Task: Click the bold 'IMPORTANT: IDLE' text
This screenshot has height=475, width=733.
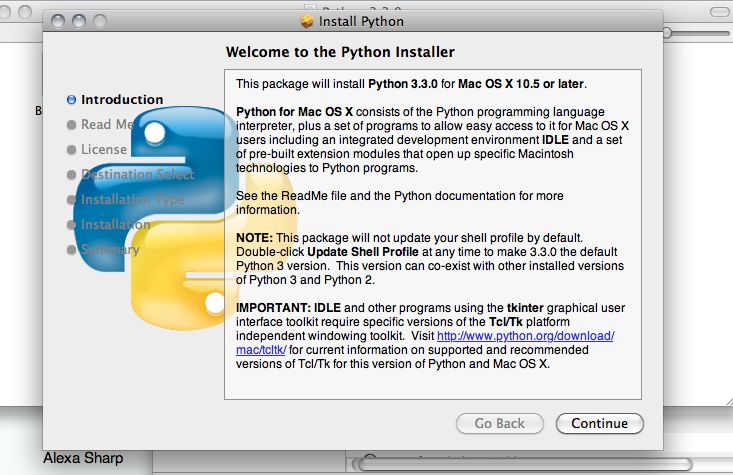Action: click(288, 308)
